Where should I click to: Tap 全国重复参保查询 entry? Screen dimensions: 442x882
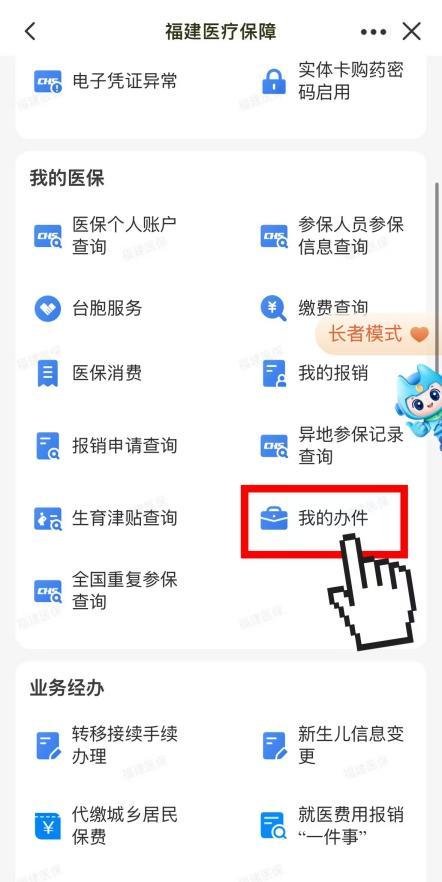point(107,591)
